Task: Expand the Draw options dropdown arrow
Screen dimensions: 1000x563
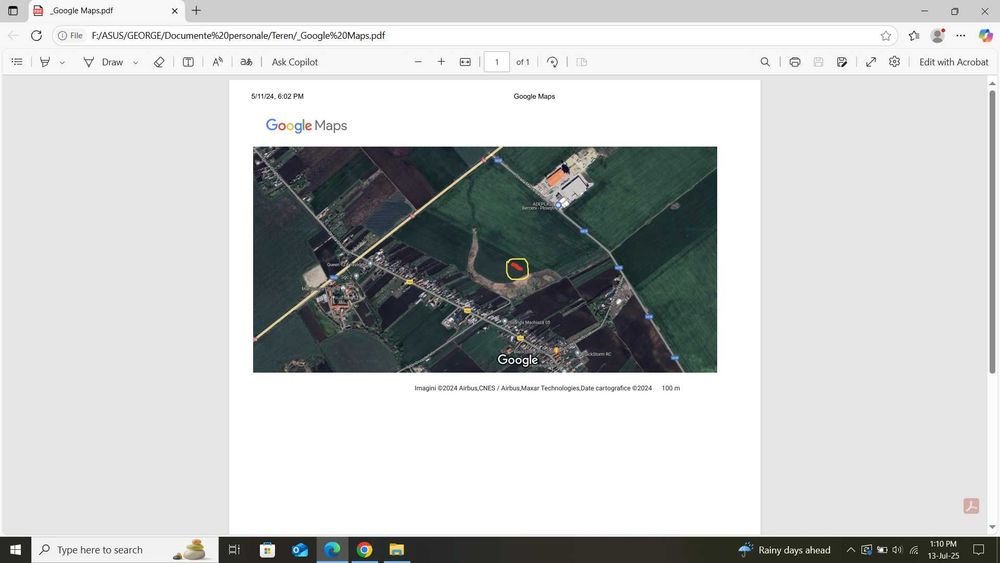Action: (x=136, y=62)
